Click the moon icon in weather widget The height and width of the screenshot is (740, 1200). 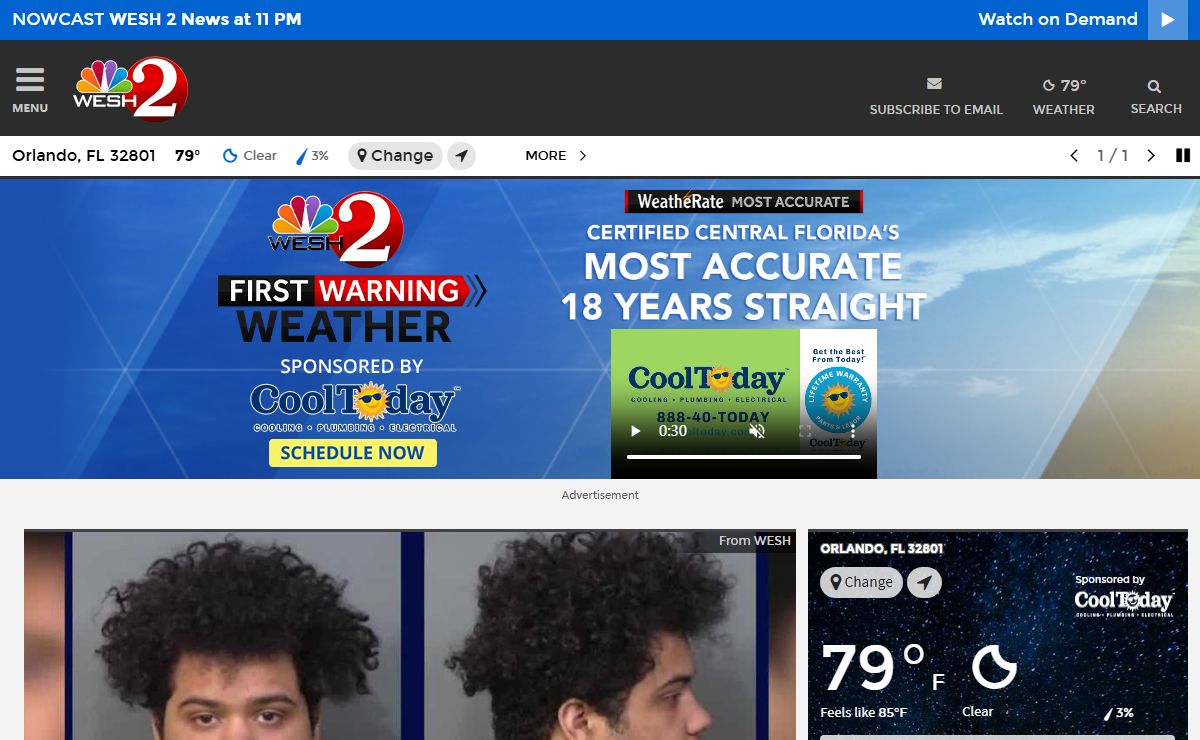tap(994, 667)
